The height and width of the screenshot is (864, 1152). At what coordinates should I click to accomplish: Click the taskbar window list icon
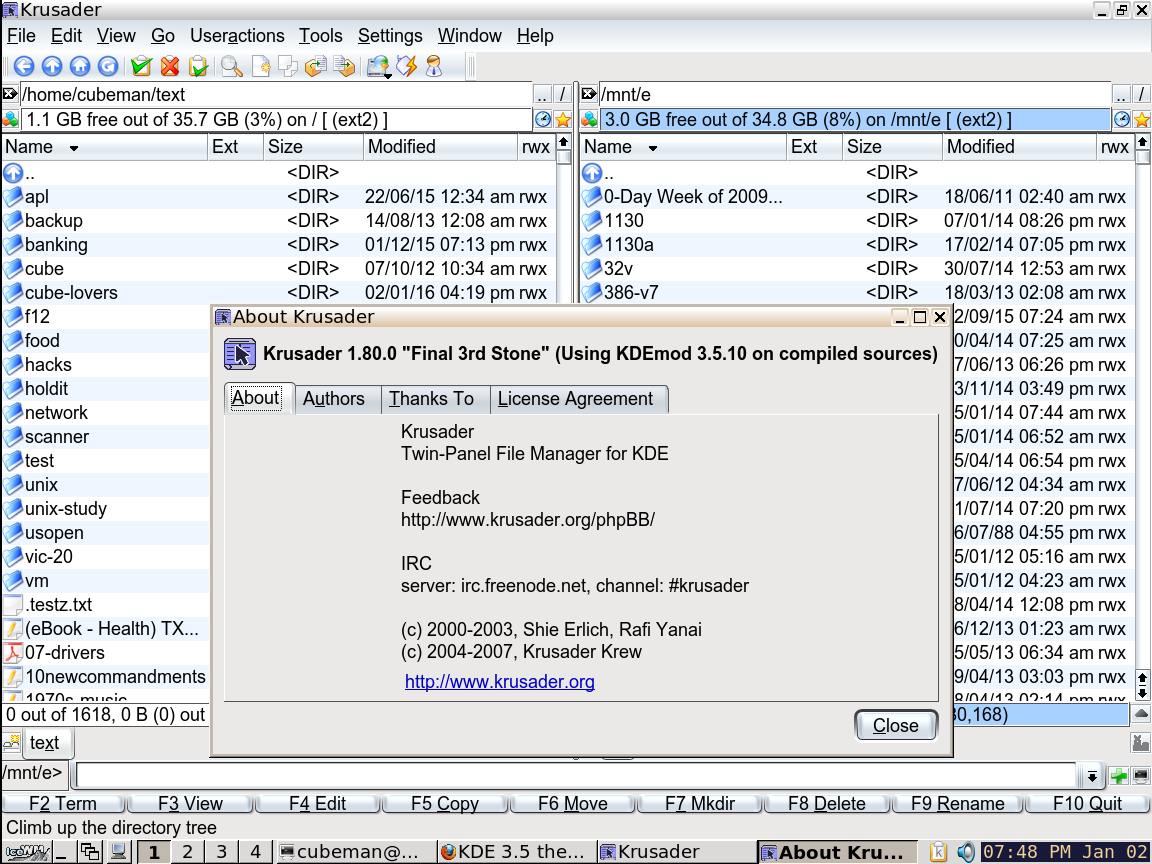pos(90,852)
